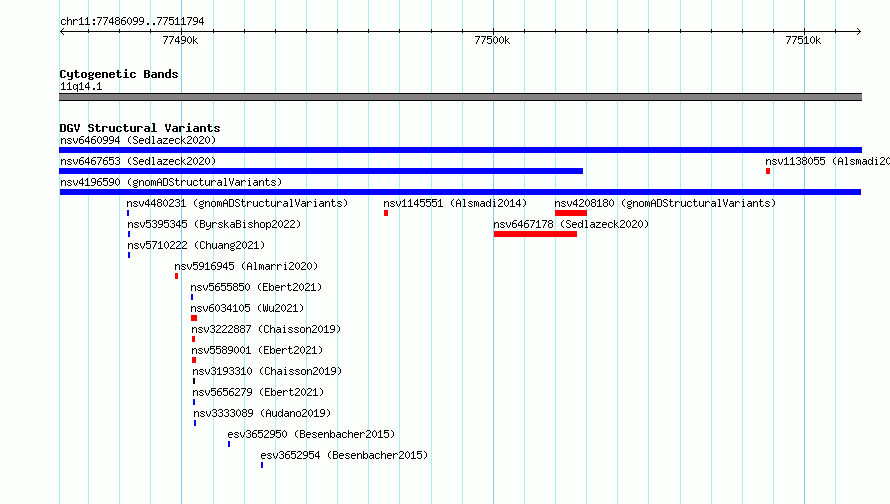This screenshot has width=890, height=504.
Task: Click nsv5656279 (Ebert2021) label
Action: pos(258,392)
